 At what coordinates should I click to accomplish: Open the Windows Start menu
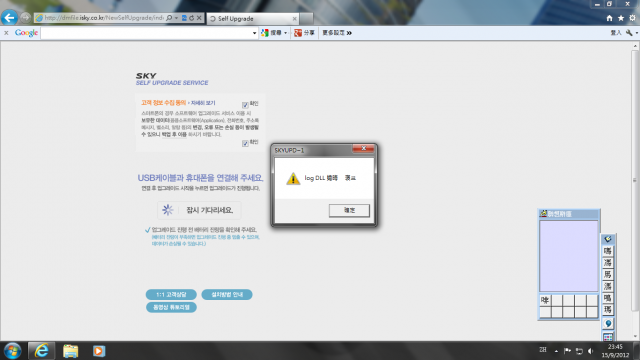pyautogui.click(x=12, y=351)
